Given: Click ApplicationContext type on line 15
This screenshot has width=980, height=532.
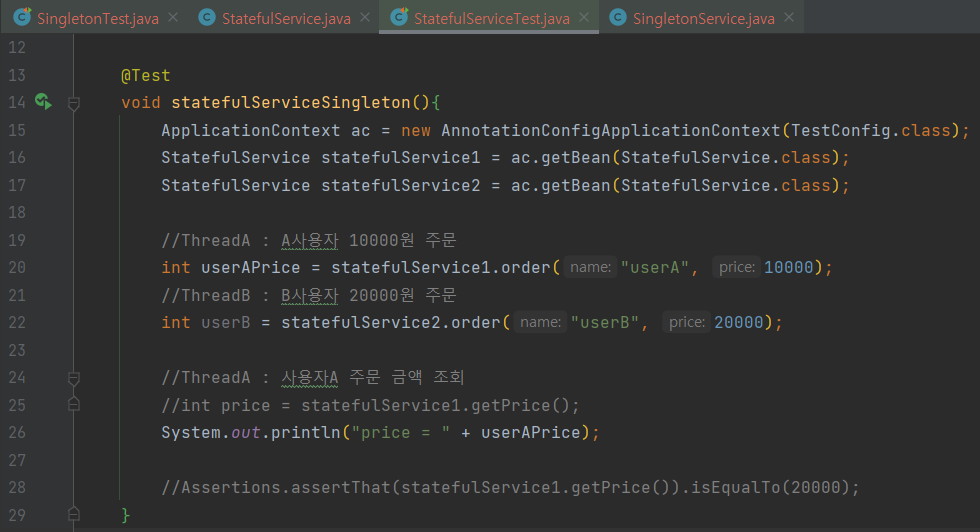Looking at the screenshot, I should tap(251, 130).
